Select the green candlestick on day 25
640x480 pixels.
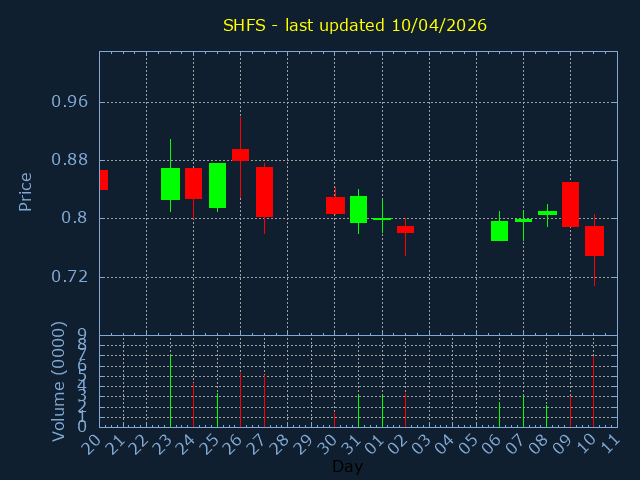click(x=217, y=185)
